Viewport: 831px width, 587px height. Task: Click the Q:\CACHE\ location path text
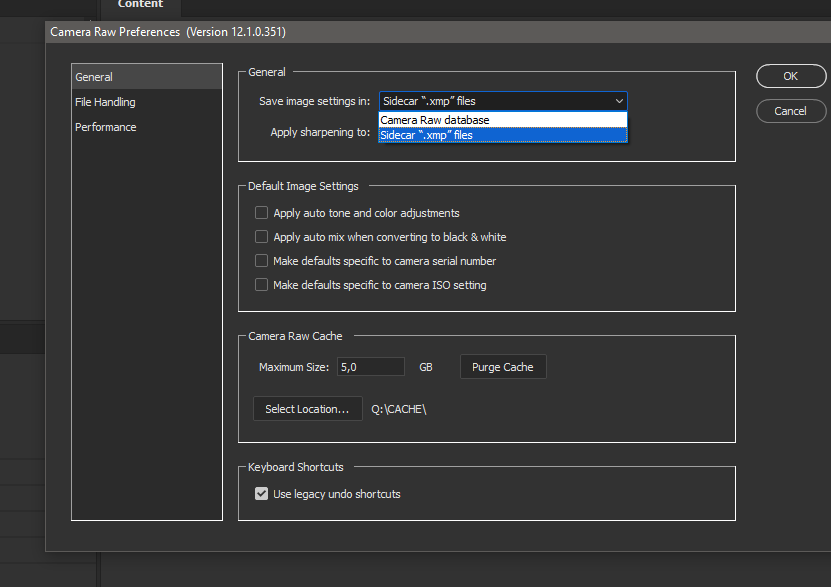[x=399, y=409]
